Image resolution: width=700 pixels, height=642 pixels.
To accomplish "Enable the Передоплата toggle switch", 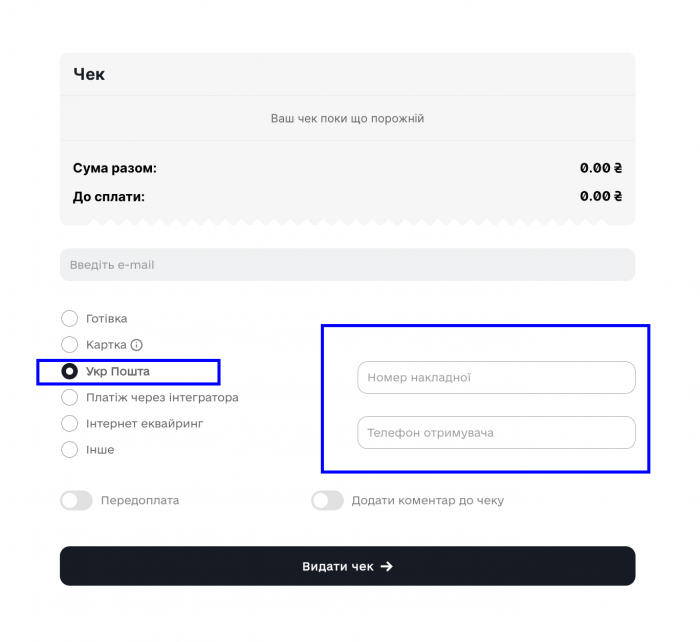I will click(x=76, y=501).
